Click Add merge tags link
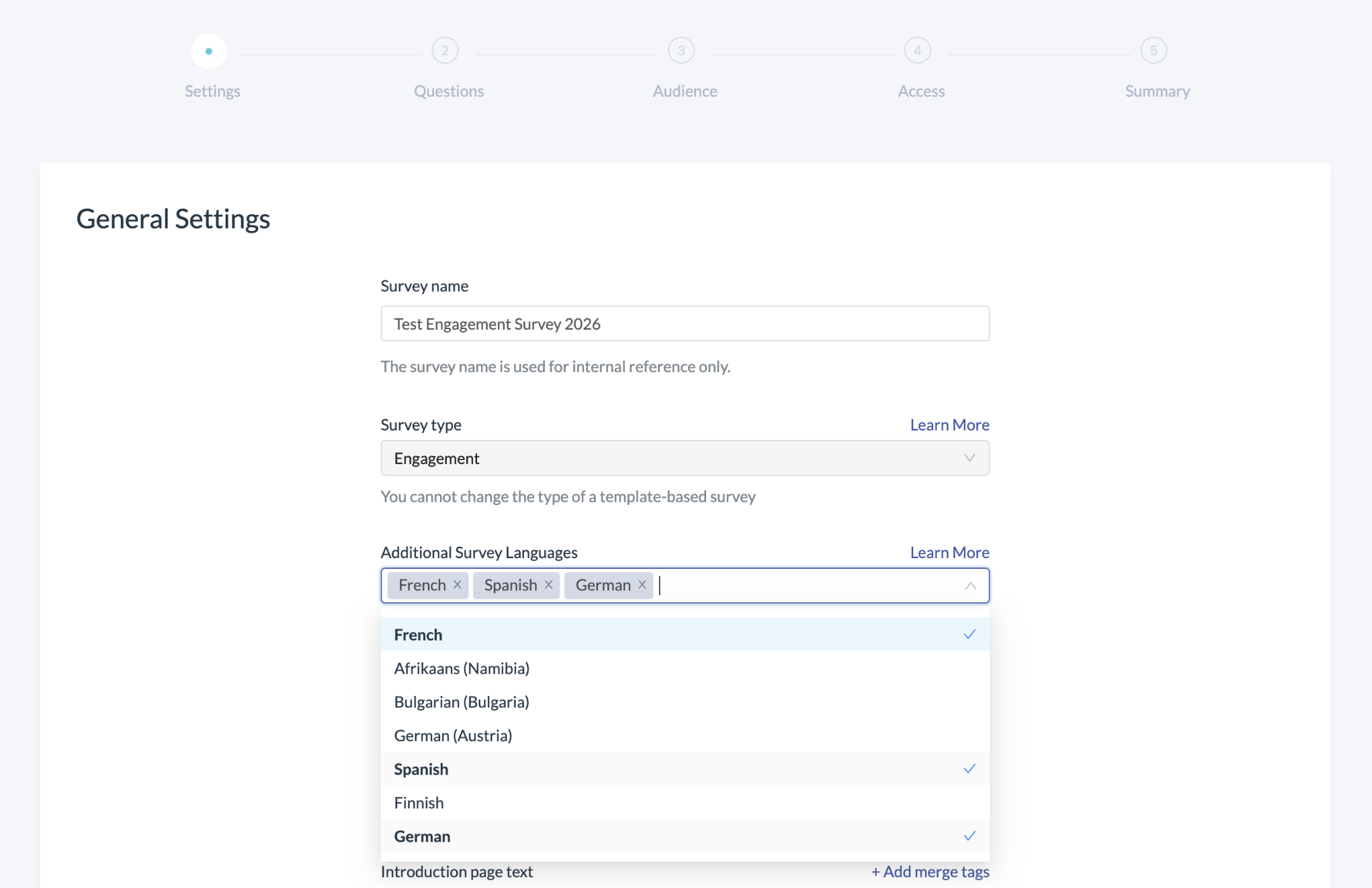Screen dimensions: 1372x888 (x=931, y=872)
